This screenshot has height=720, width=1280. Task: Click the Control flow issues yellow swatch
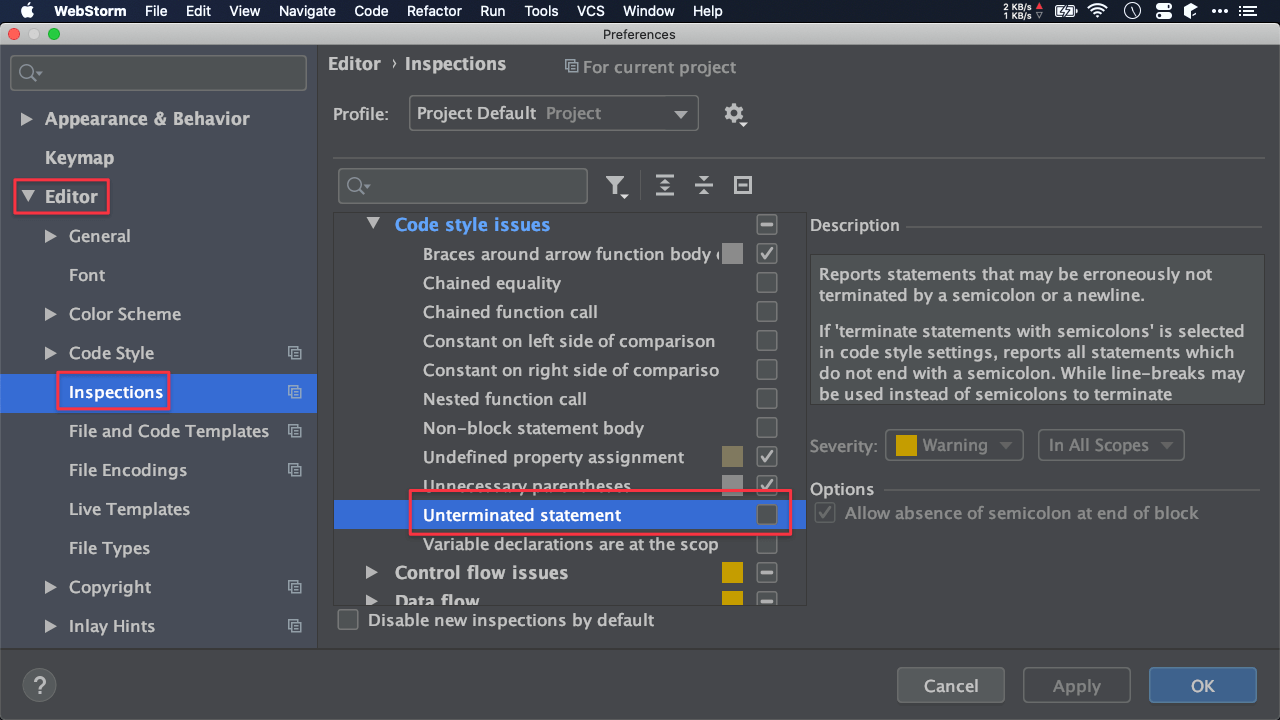click(x=732, y=573)
